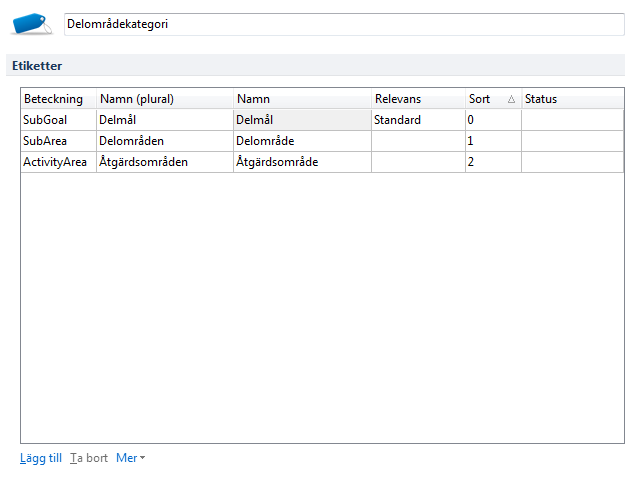Click the Status cell of SubGoal row
This screenshot has height=480, width=635.
571,120
